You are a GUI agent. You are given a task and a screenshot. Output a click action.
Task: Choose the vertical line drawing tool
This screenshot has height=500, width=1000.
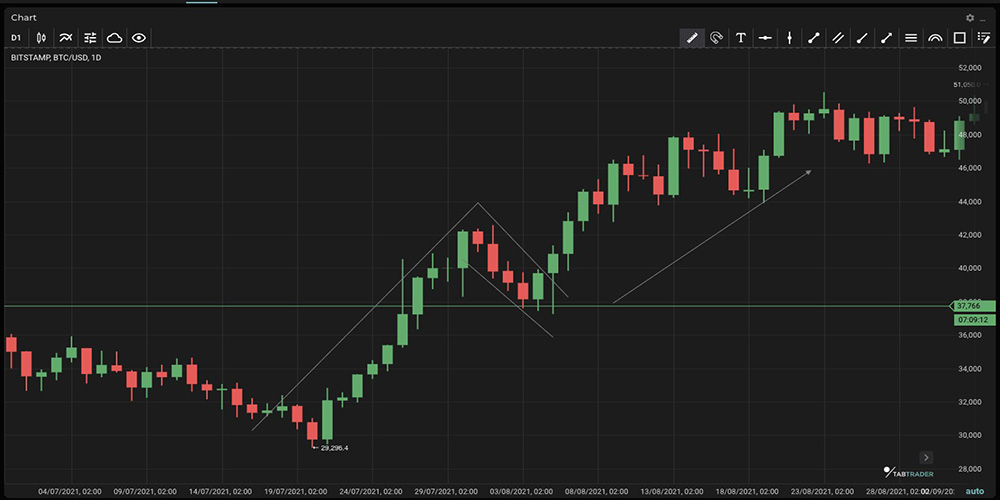point(790,38)
